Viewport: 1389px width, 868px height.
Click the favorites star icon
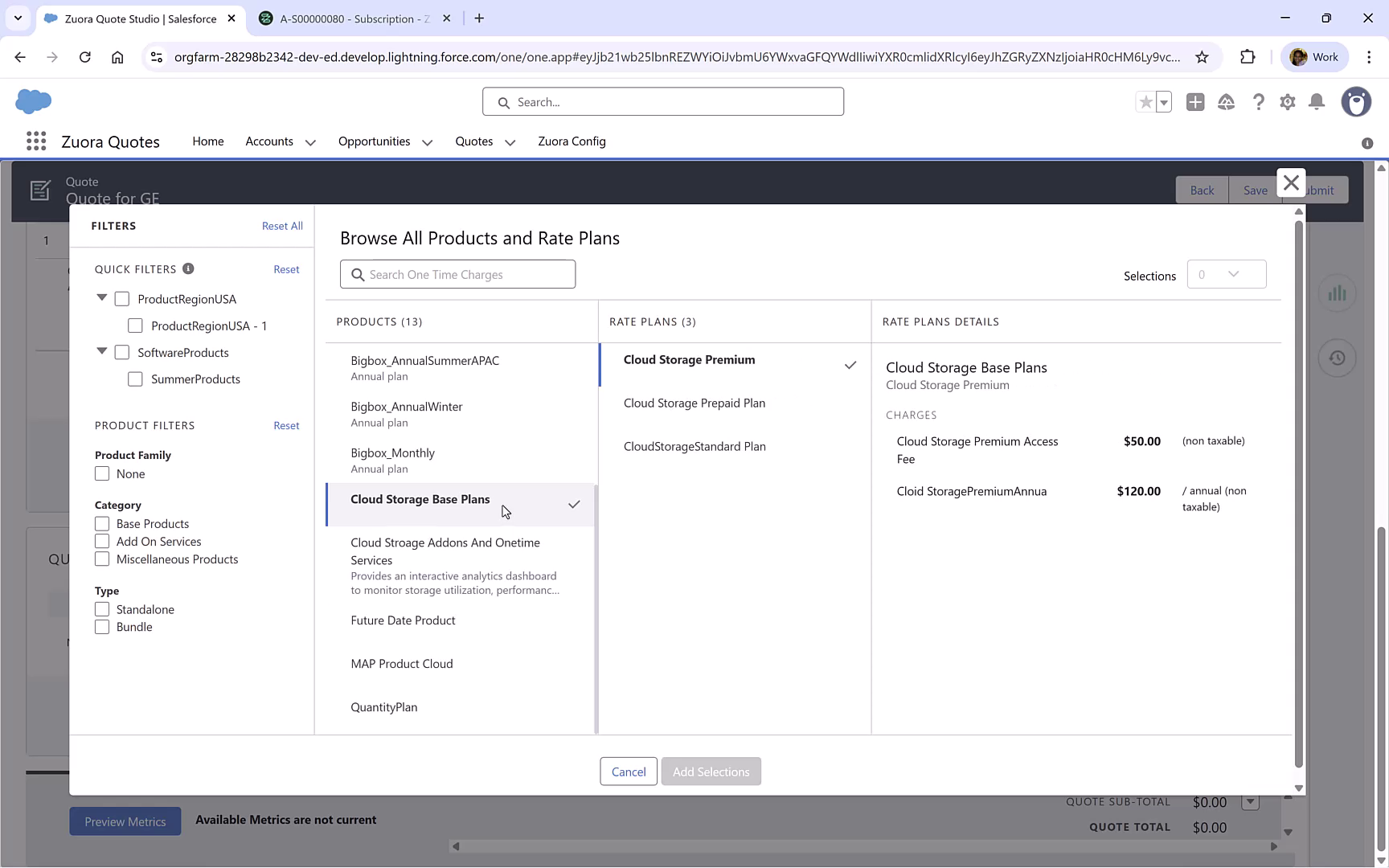1145,102
